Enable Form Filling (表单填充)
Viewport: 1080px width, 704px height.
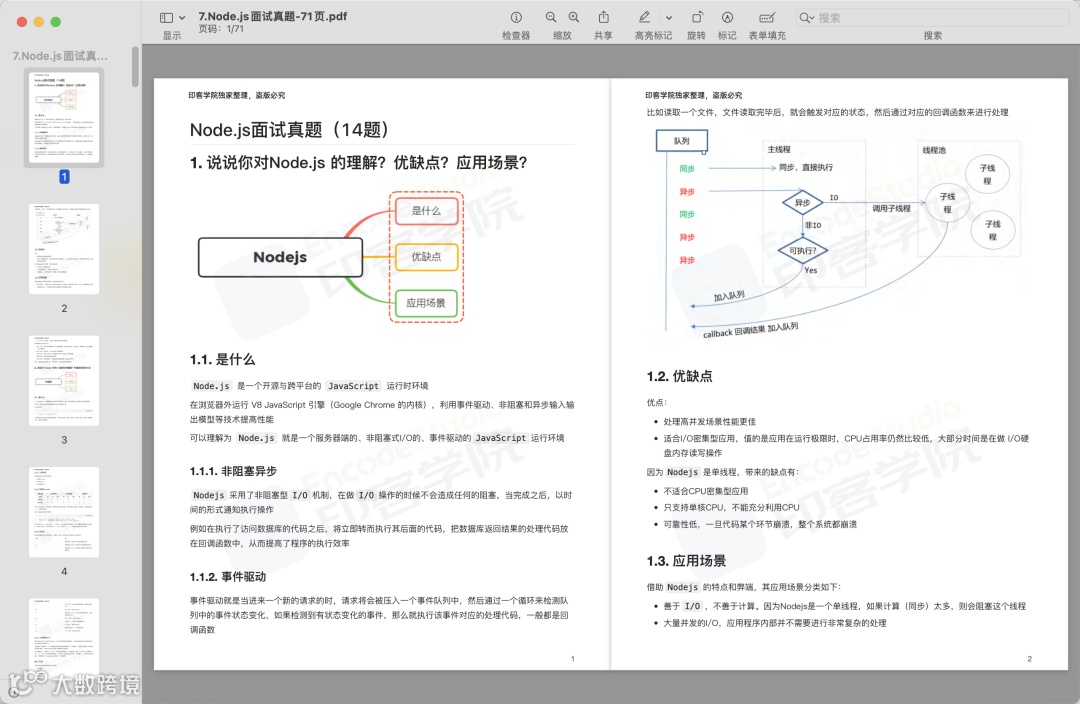click(x=767, y=17)
